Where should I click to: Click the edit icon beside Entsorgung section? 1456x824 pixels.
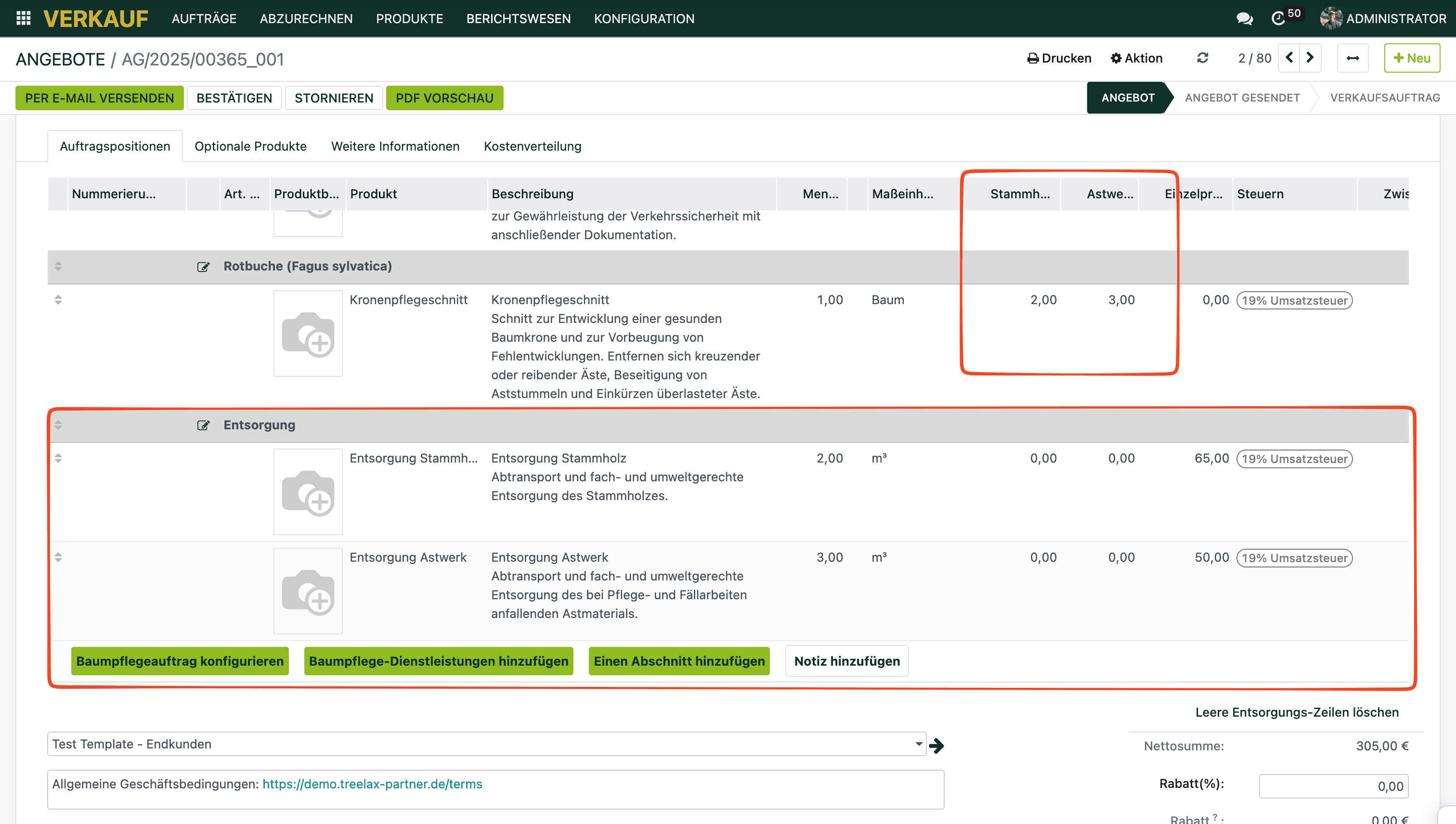[x=203, y=425]
